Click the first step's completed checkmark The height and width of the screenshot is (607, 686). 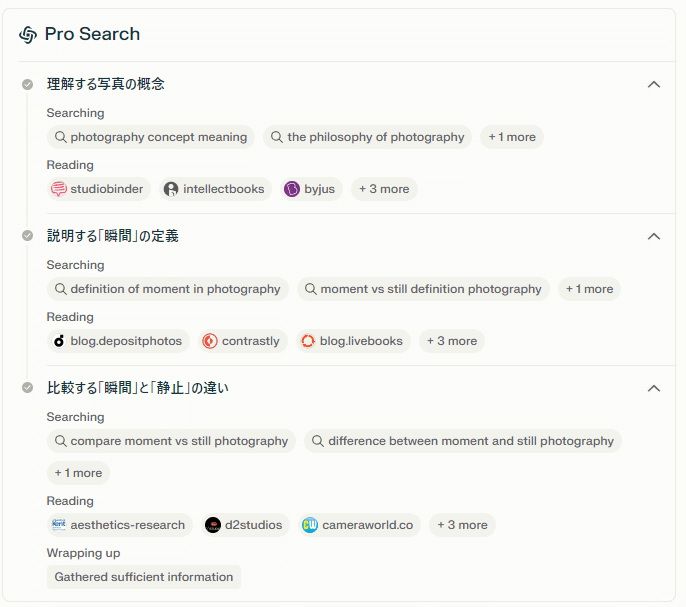28,84
